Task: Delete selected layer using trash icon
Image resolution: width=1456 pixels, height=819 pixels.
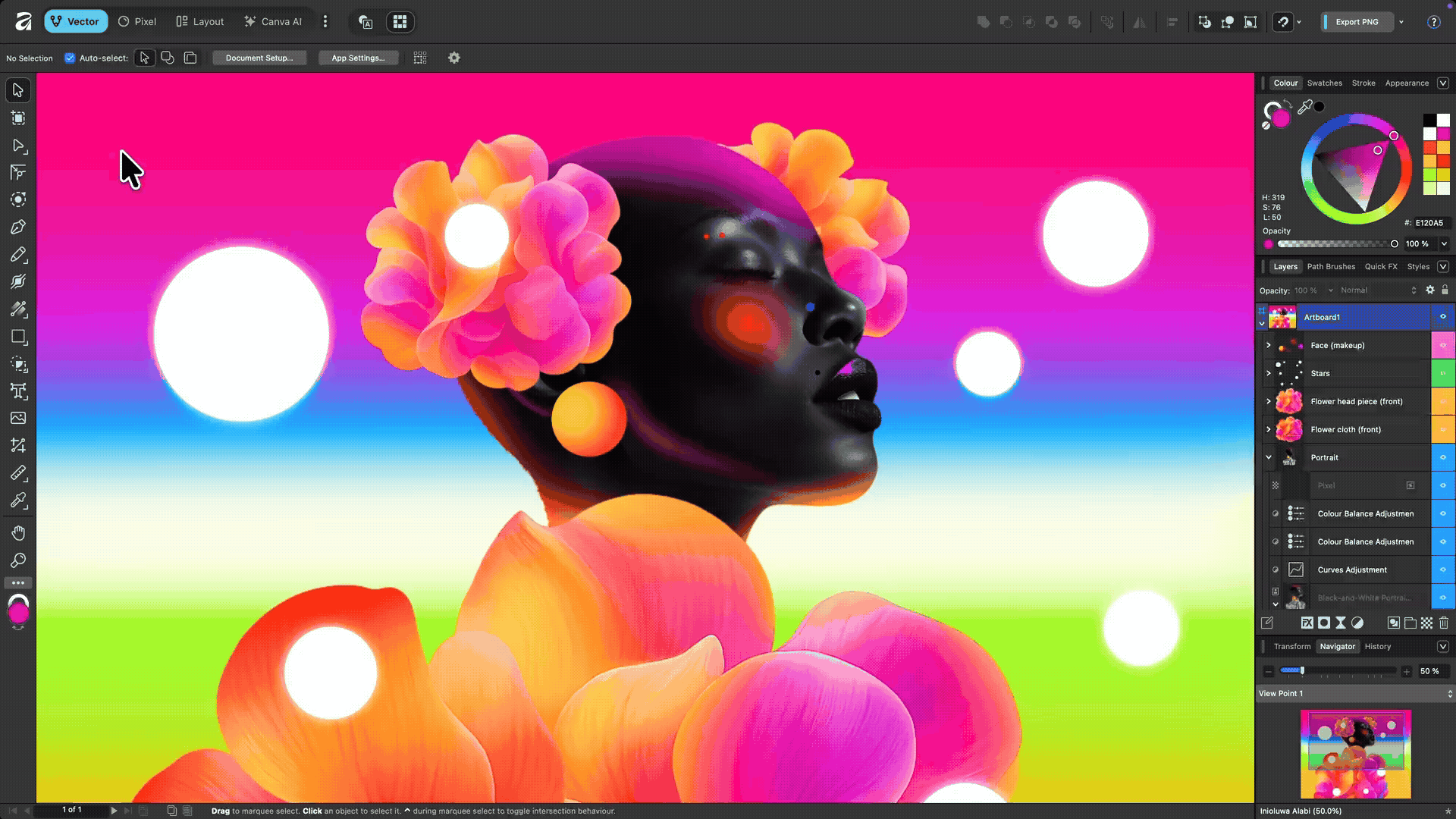Action: tap(1445, 623)
